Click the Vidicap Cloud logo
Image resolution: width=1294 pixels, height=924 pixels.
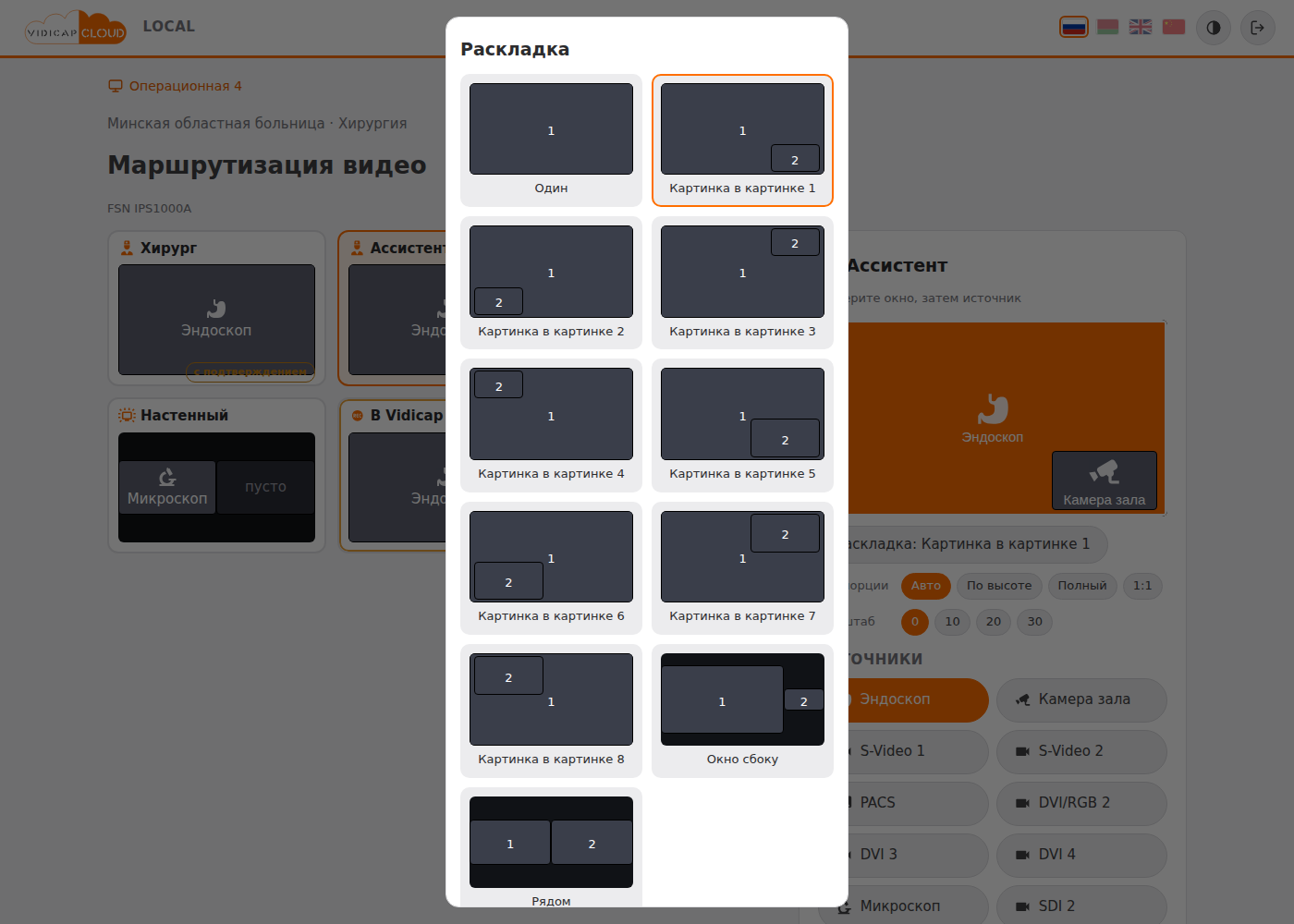[x=76, y=28]
